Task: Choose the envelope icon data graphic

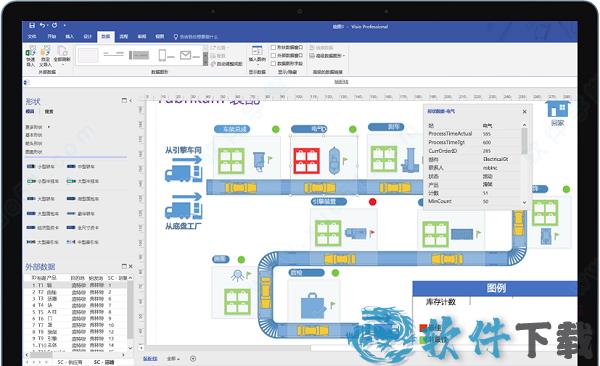Action: 189,56
